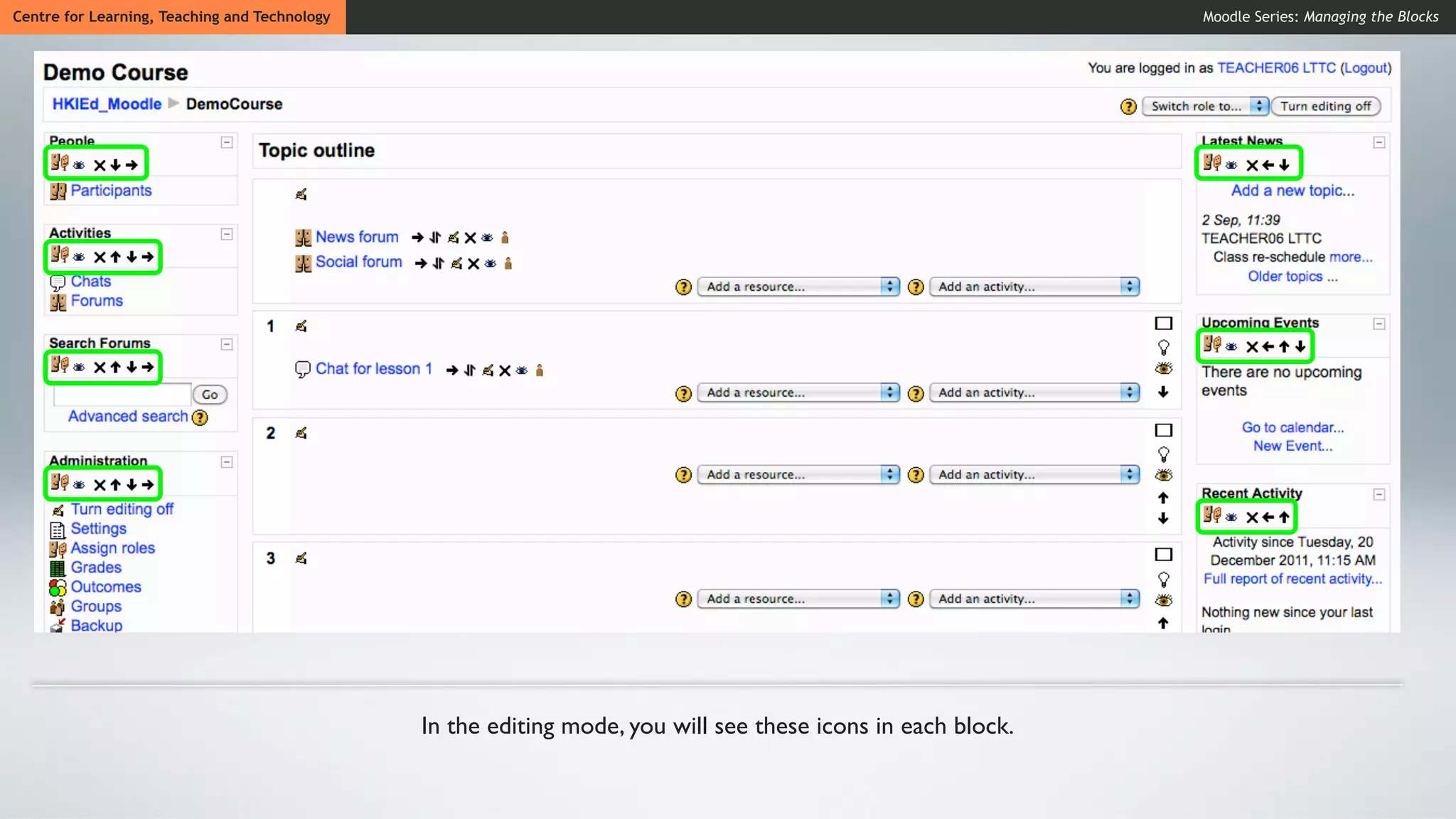Move topic 2 down with arrow
This screenshot has width=1456, height=819.
(1163, 518)
